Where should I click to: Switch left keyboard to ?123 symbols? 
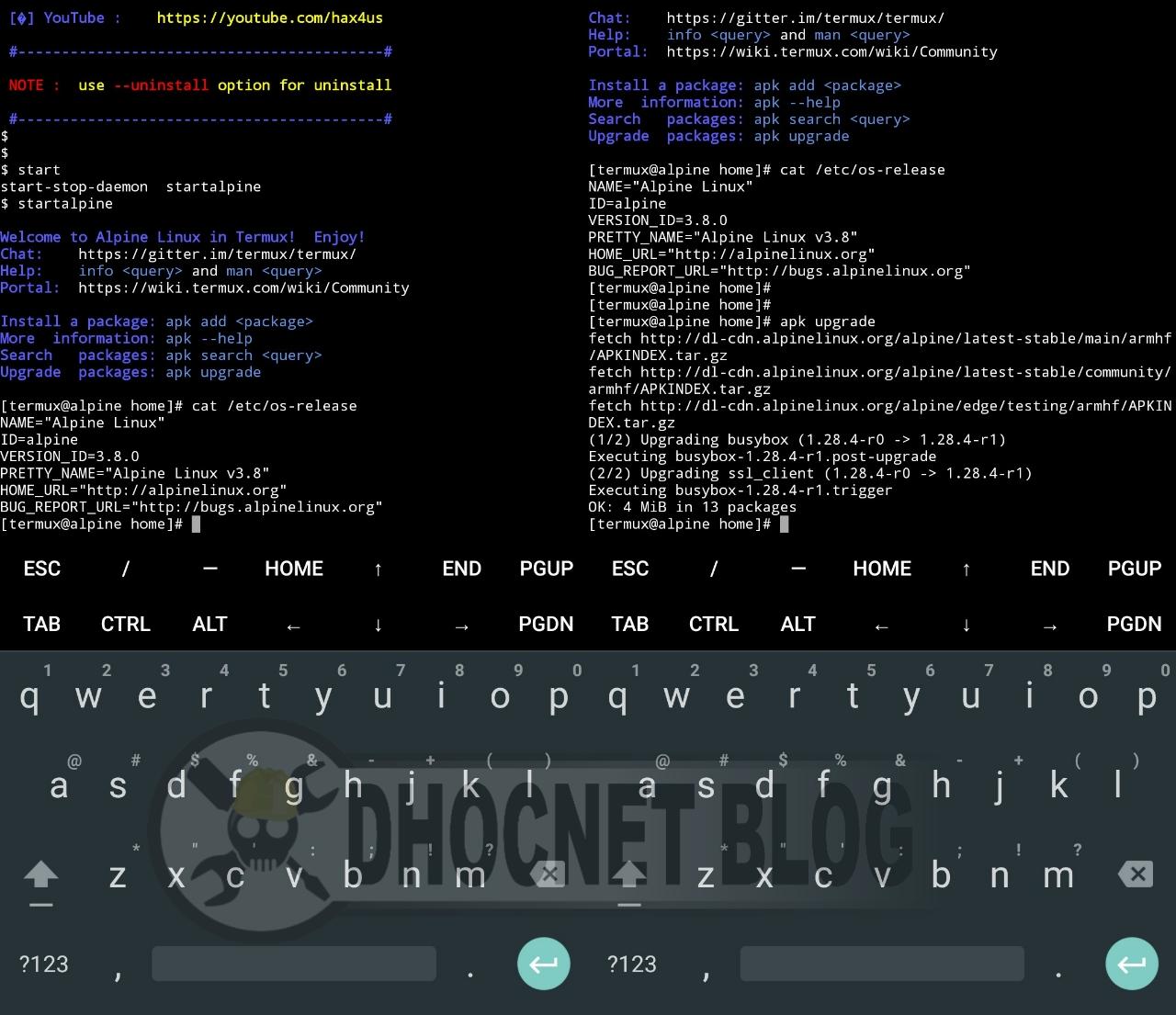[x=44, y=964]
